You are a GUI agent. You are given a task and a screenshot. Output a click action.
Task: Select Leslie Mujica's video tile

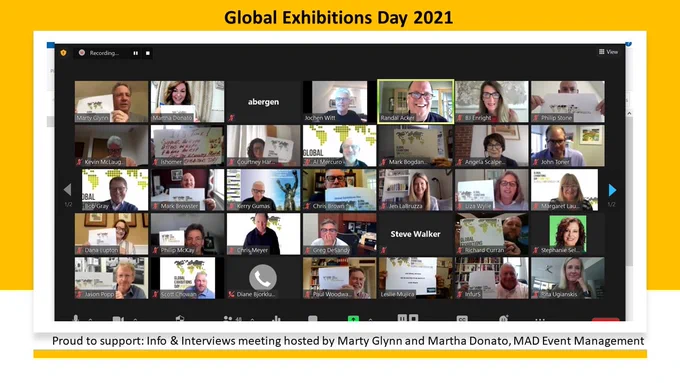click(415, 278)
